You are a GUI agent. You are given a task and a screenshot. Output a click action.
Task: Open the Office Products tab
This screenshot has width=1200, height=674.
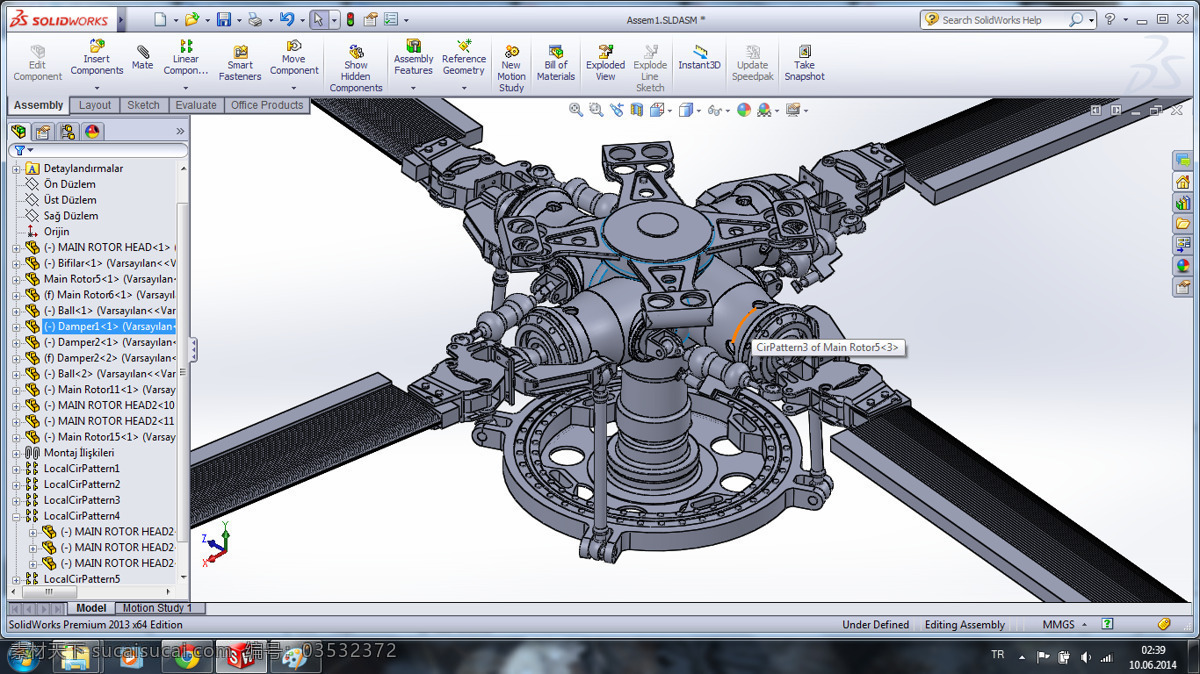(x=267, y=105)
